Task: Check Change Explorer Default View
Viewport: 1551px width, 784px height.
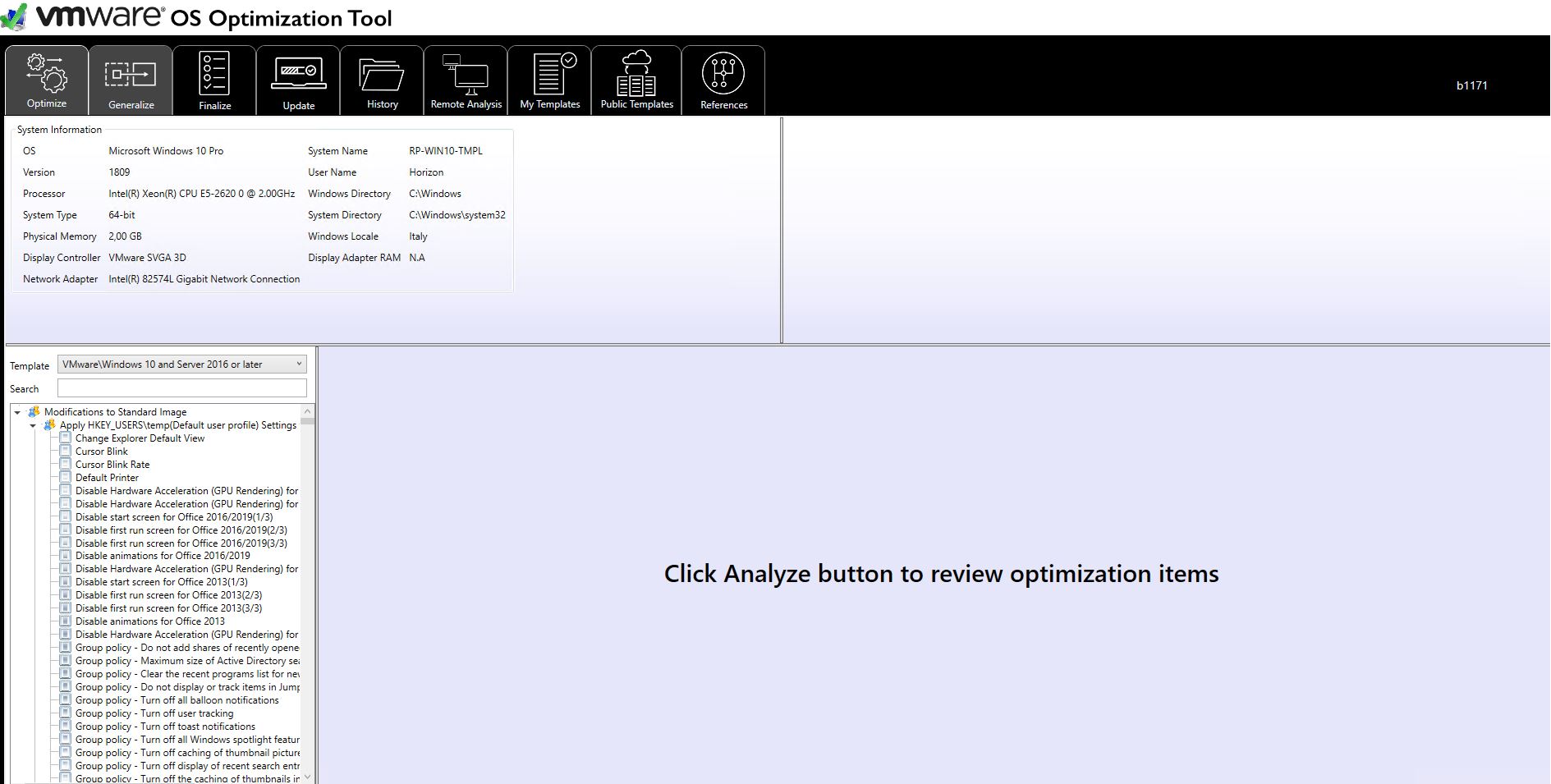Action: click(66, 438)
